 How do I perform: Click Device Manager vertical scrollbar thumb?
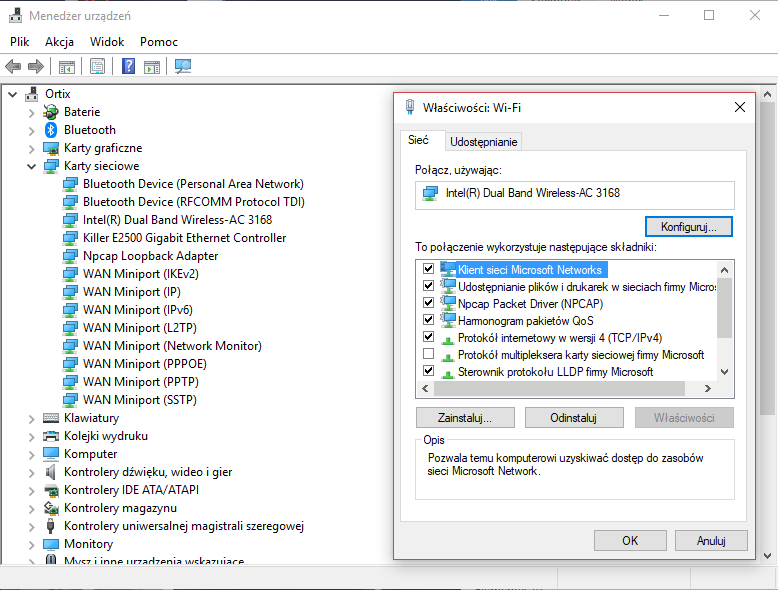(x=767, y=258)
